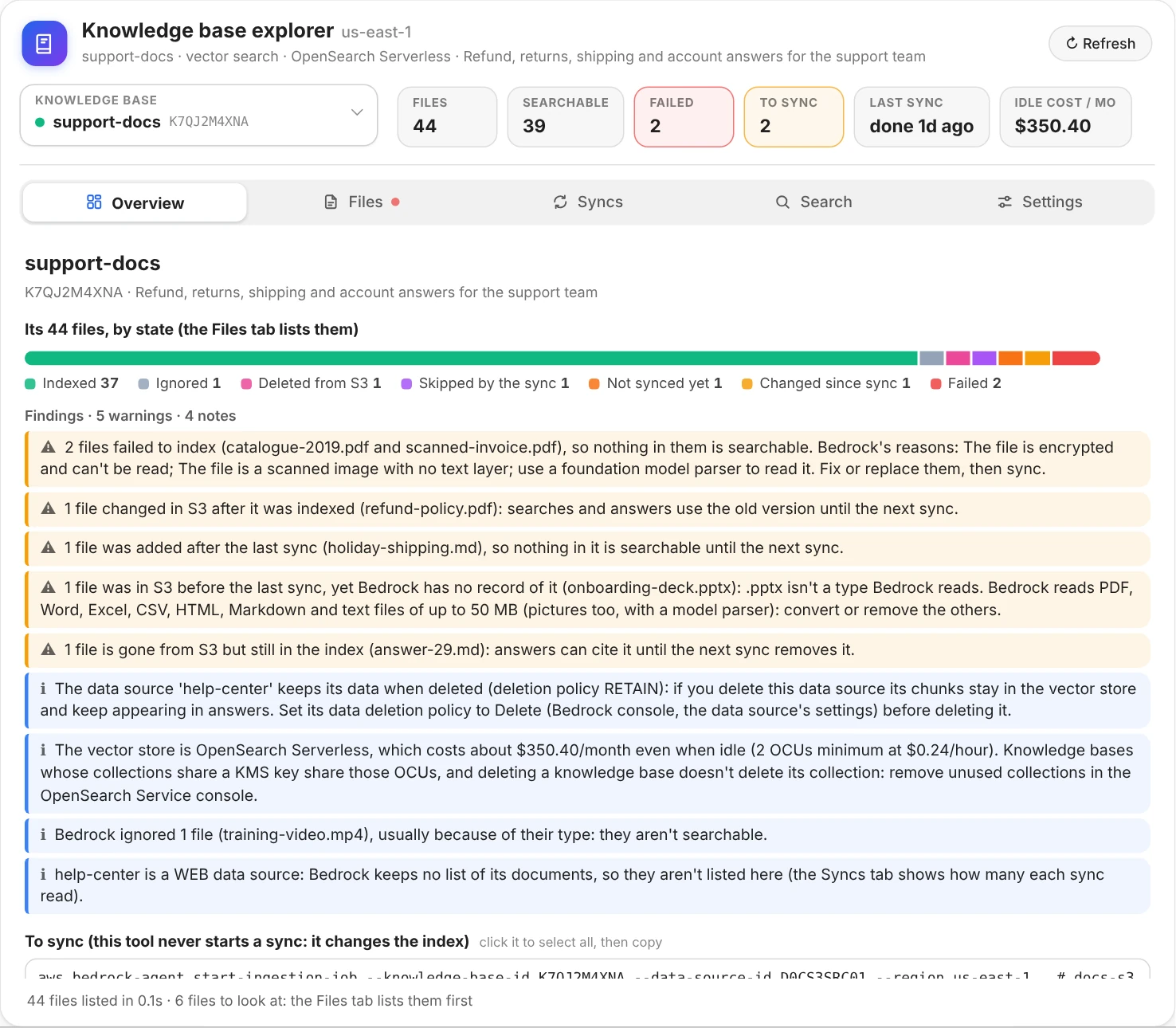The width and height of the screenshot is (1176, 1028).
Task: Click warning icon on the refund-policy.pdf finding
Action: (x=49, y=508)
